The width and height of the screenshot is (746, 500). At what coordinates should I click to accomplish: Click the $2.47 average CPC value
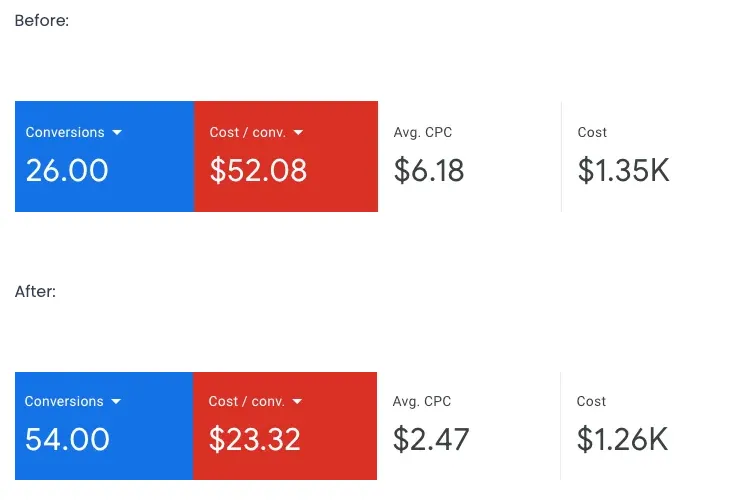tap(430, 439)
